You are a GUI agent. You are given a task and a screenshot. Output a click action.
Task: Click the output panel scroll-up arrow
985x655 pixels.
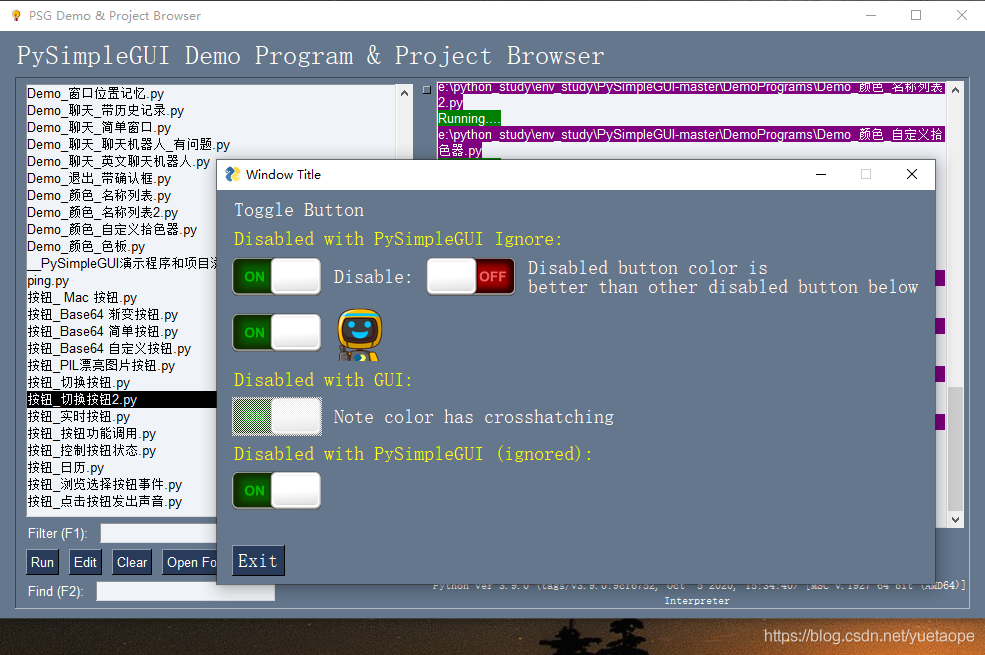pos(955,90)
